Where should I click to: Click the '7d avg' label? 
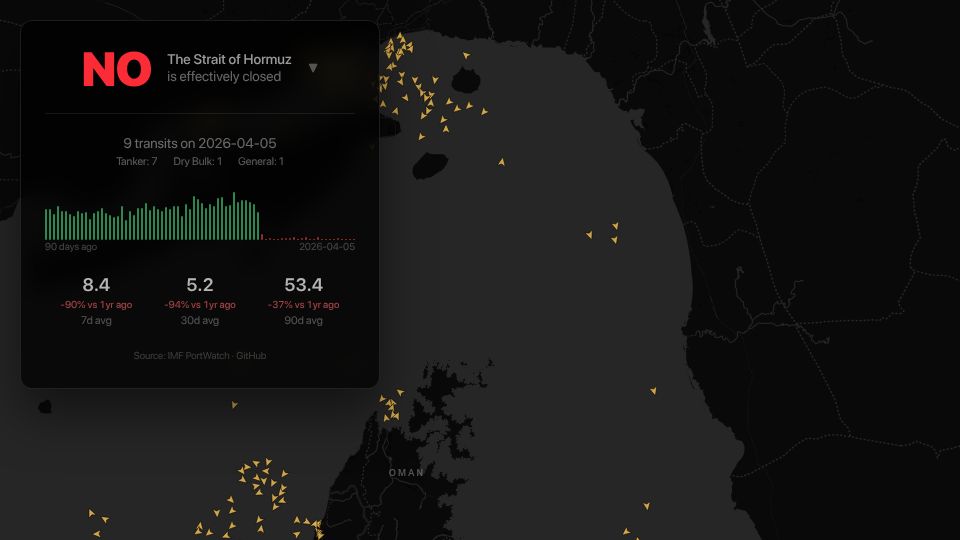point(96,320)
